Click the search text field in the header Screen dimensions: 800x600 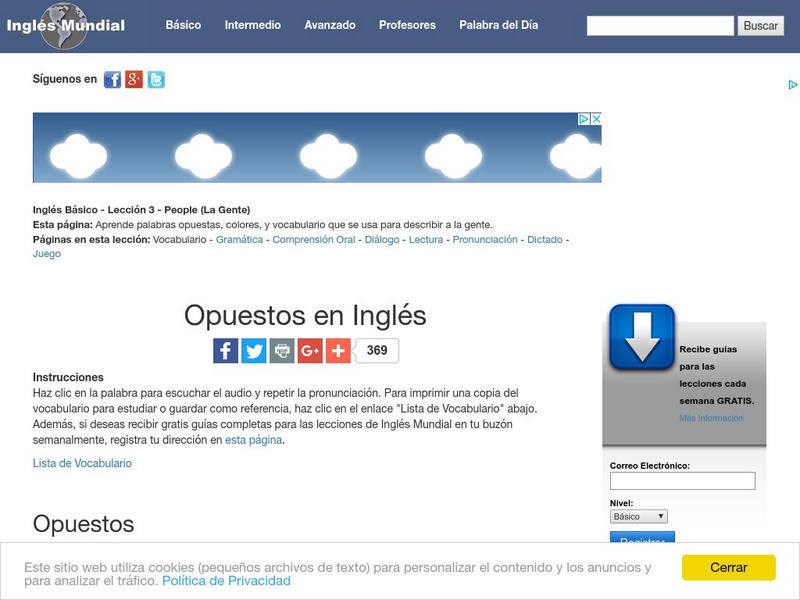[x=660, y=26]
